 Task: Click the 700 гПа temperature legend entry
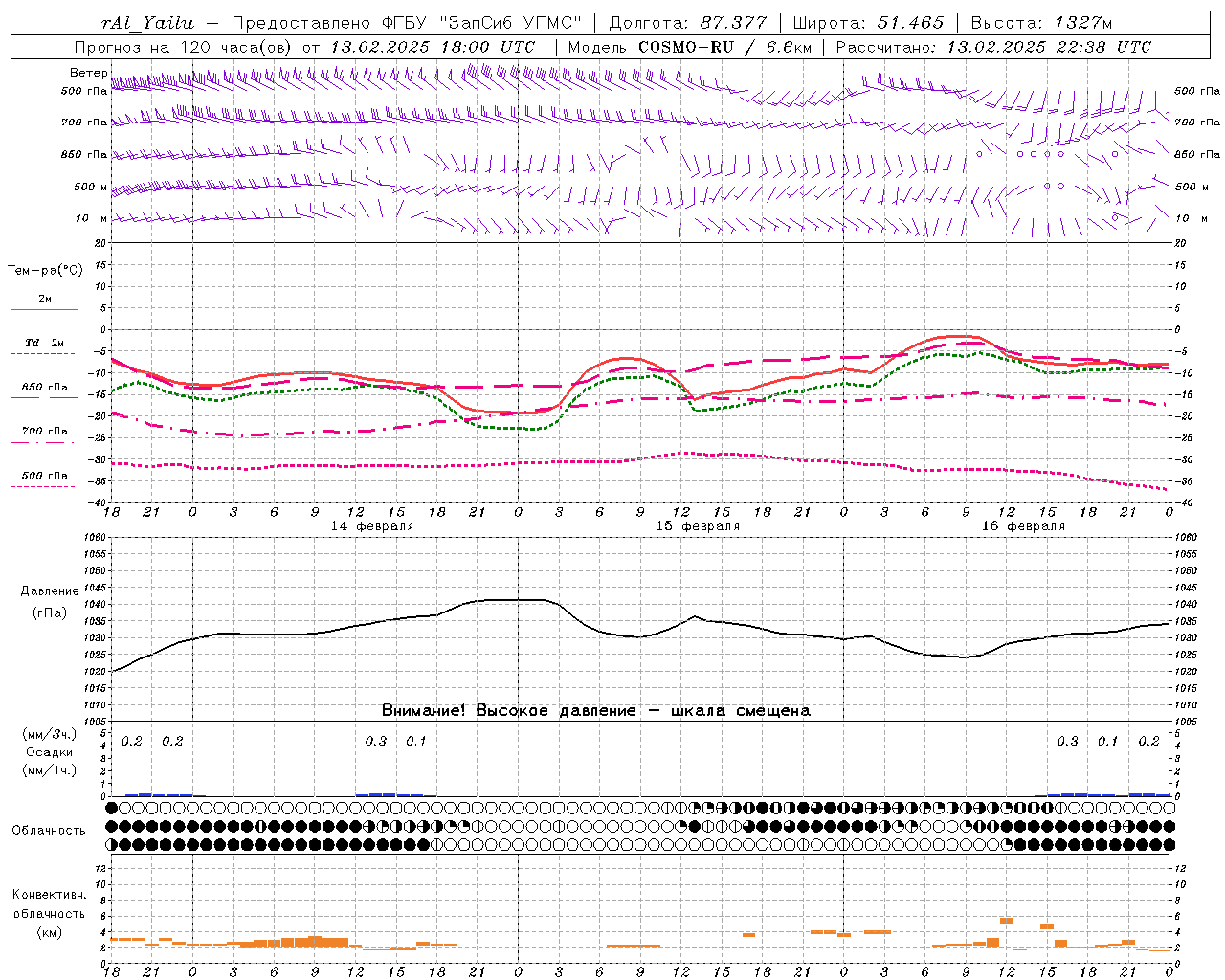coord(44,432)
